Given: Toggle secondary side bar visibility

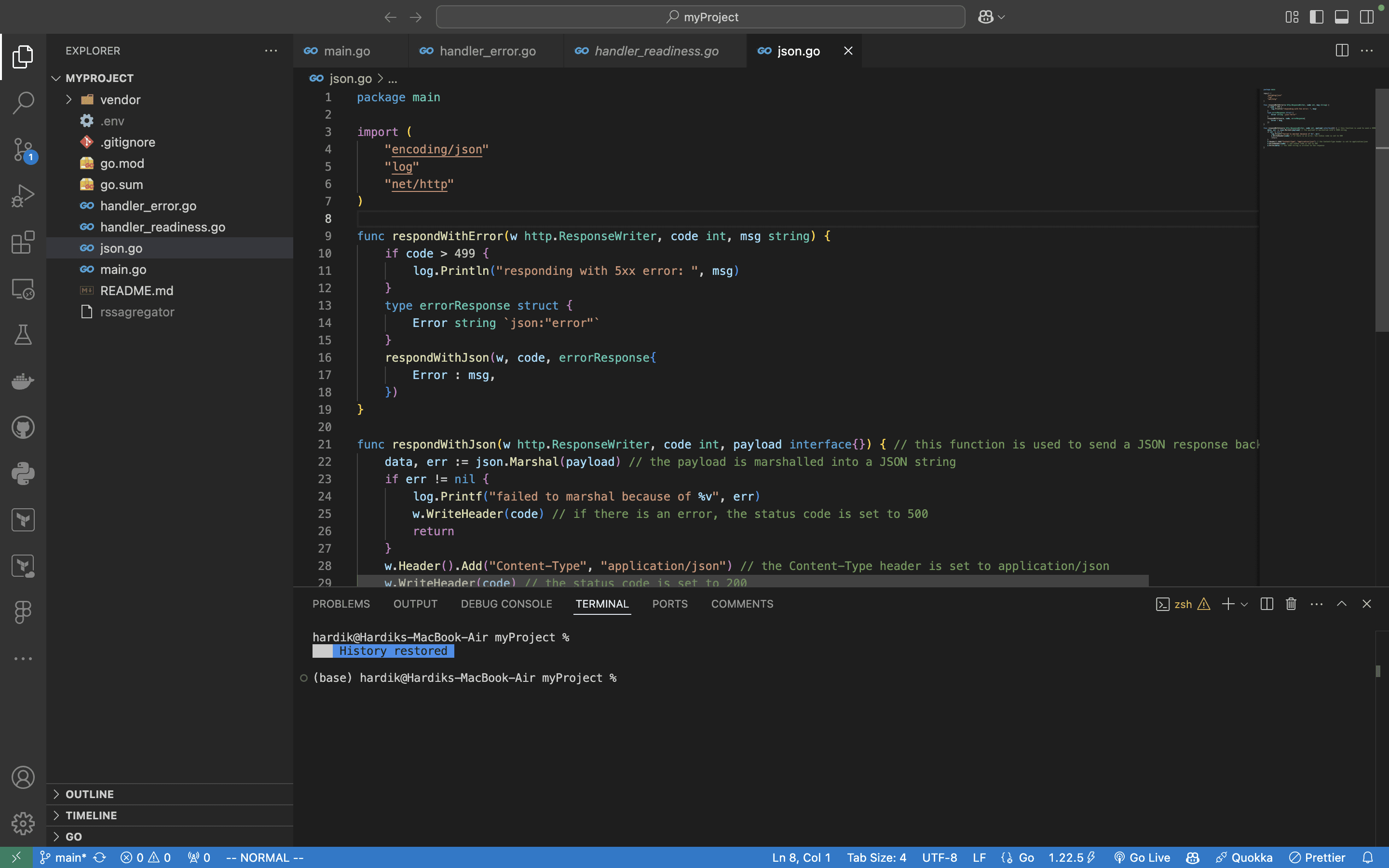Looking at the screenshot, I should [x=1367, y=17].
